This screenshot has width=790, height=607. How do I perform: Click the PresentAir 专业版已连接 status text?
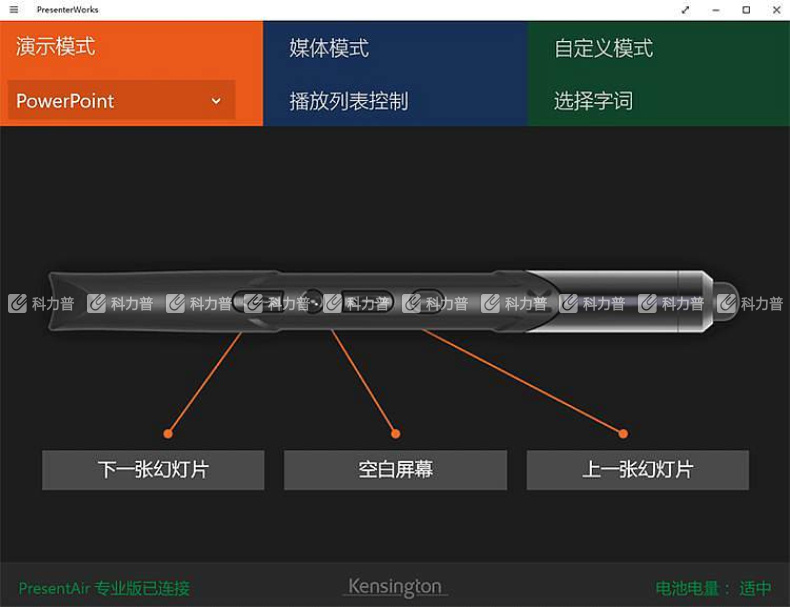tap(104, 588)
